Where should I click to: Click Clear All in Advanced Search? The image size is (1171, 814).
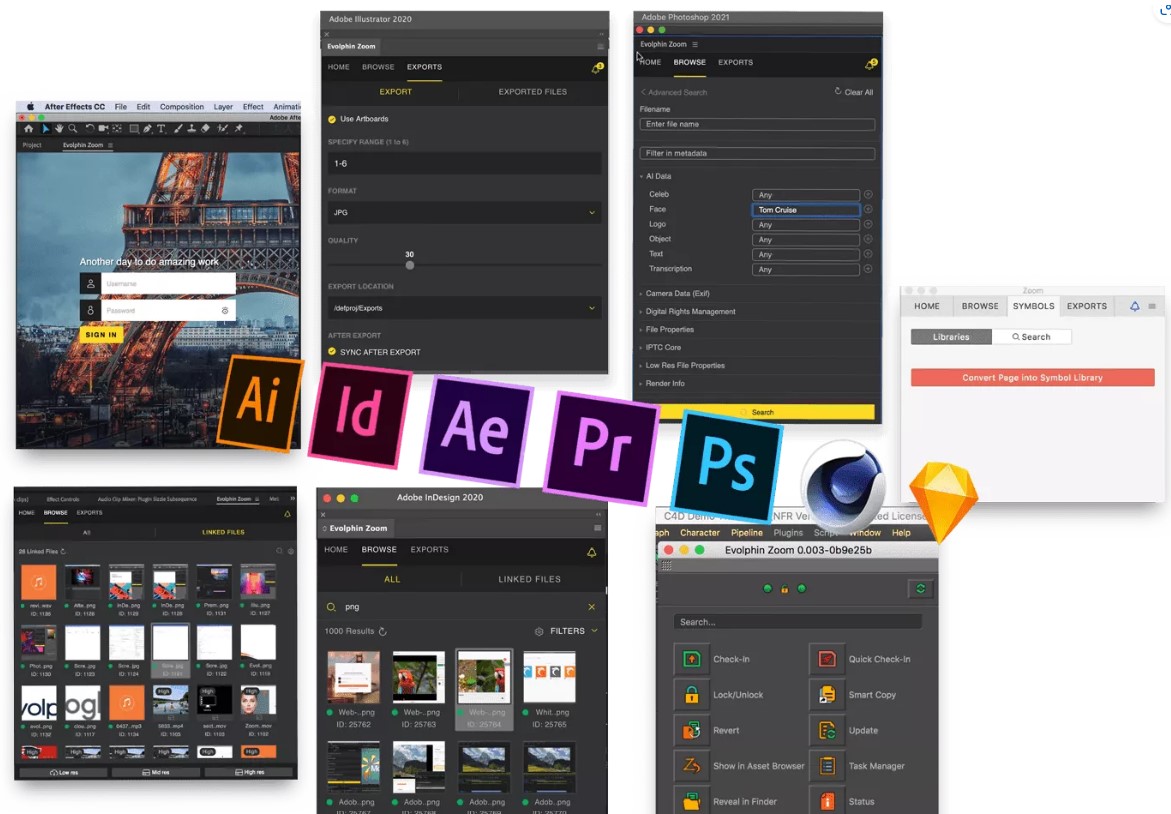[858, 92]
